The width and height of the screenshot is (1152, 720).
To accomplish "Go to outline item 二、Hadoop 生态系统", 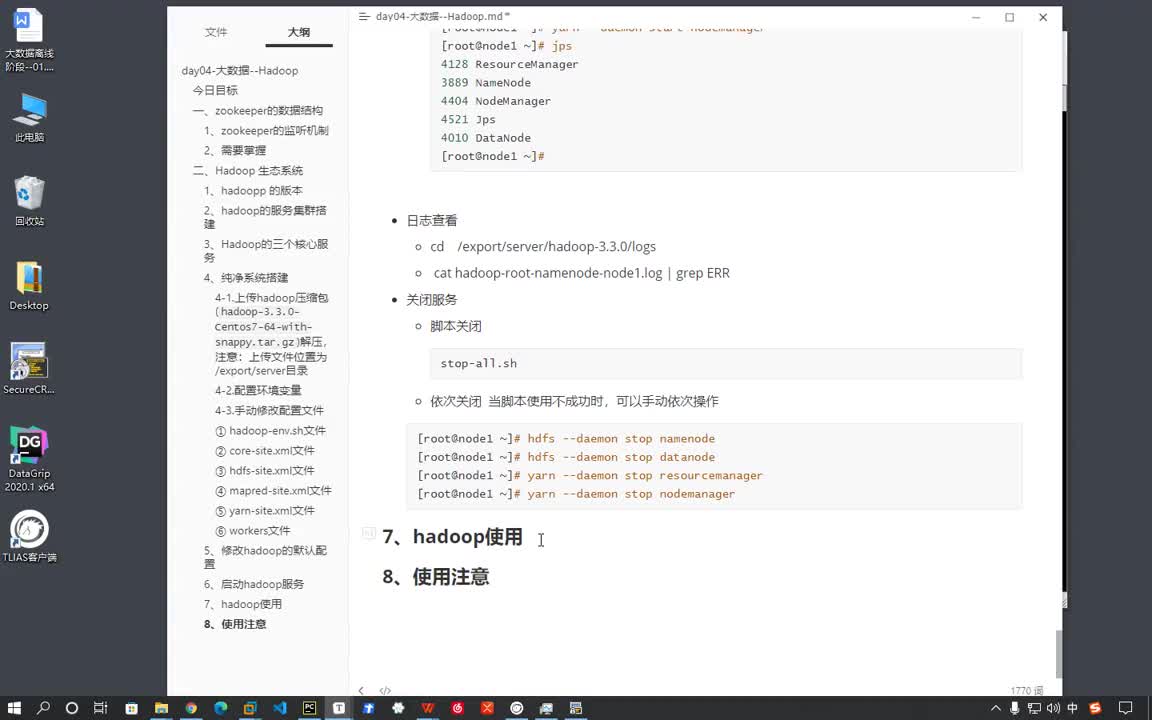I will [x=248, y=170].
